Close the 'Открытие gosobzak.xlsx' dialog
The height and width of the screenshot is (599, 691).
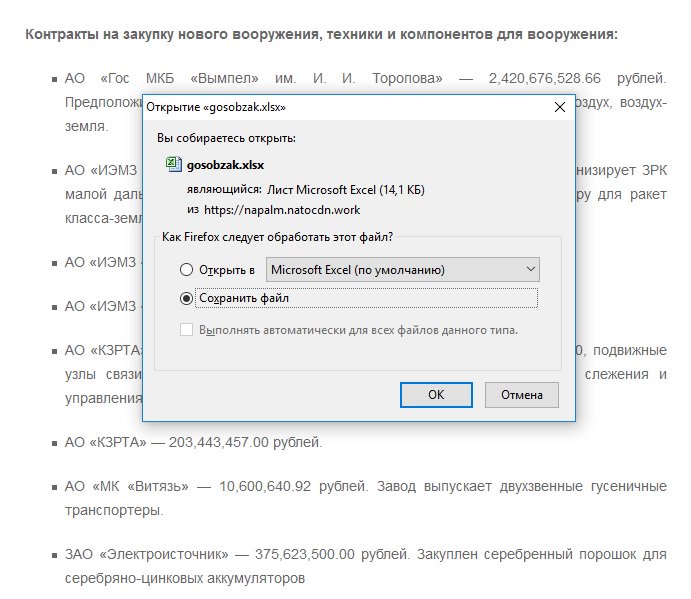(x=560, y=107)
